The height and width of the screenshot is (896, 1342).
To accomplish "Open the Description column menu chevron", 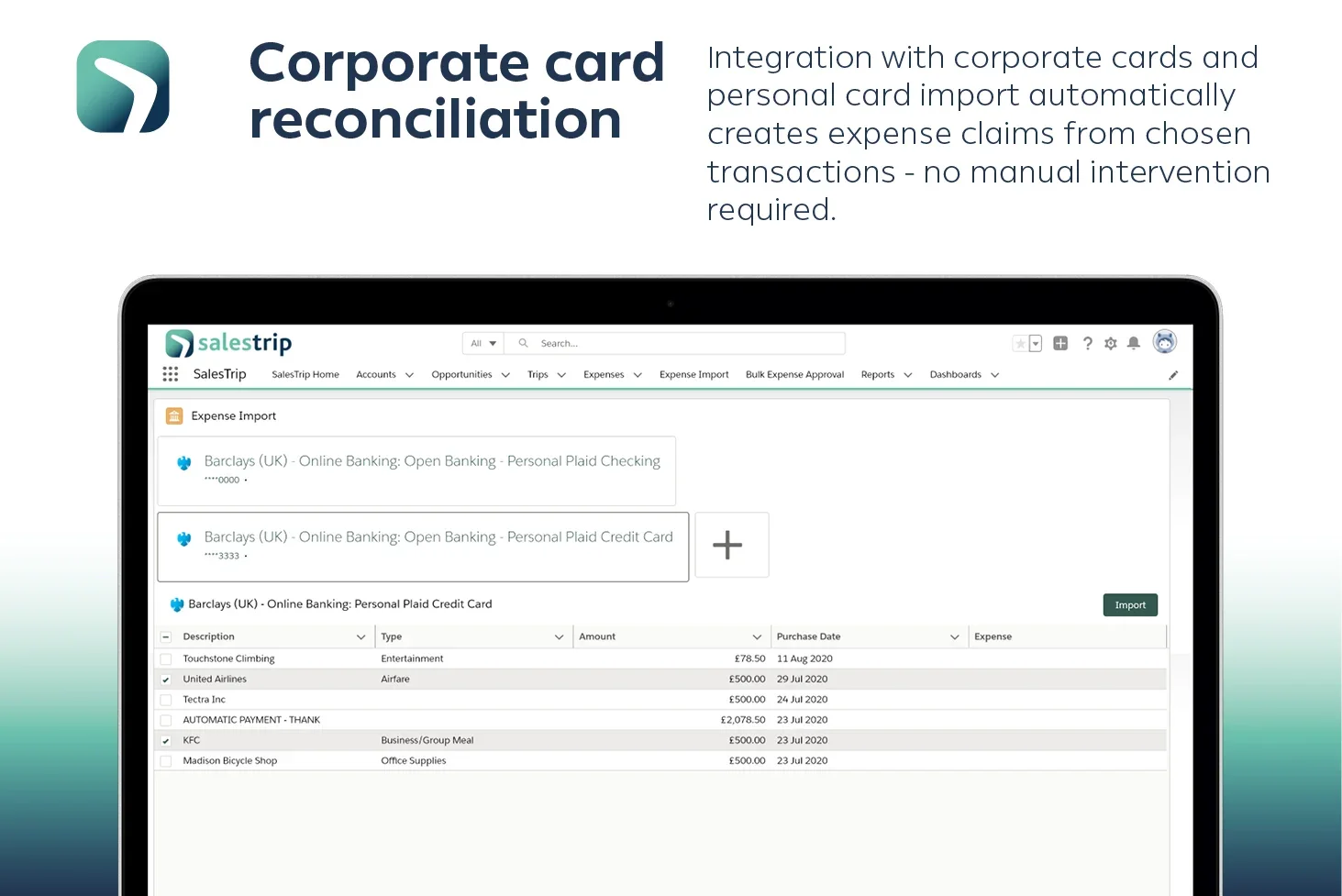I will coord(360,636).
